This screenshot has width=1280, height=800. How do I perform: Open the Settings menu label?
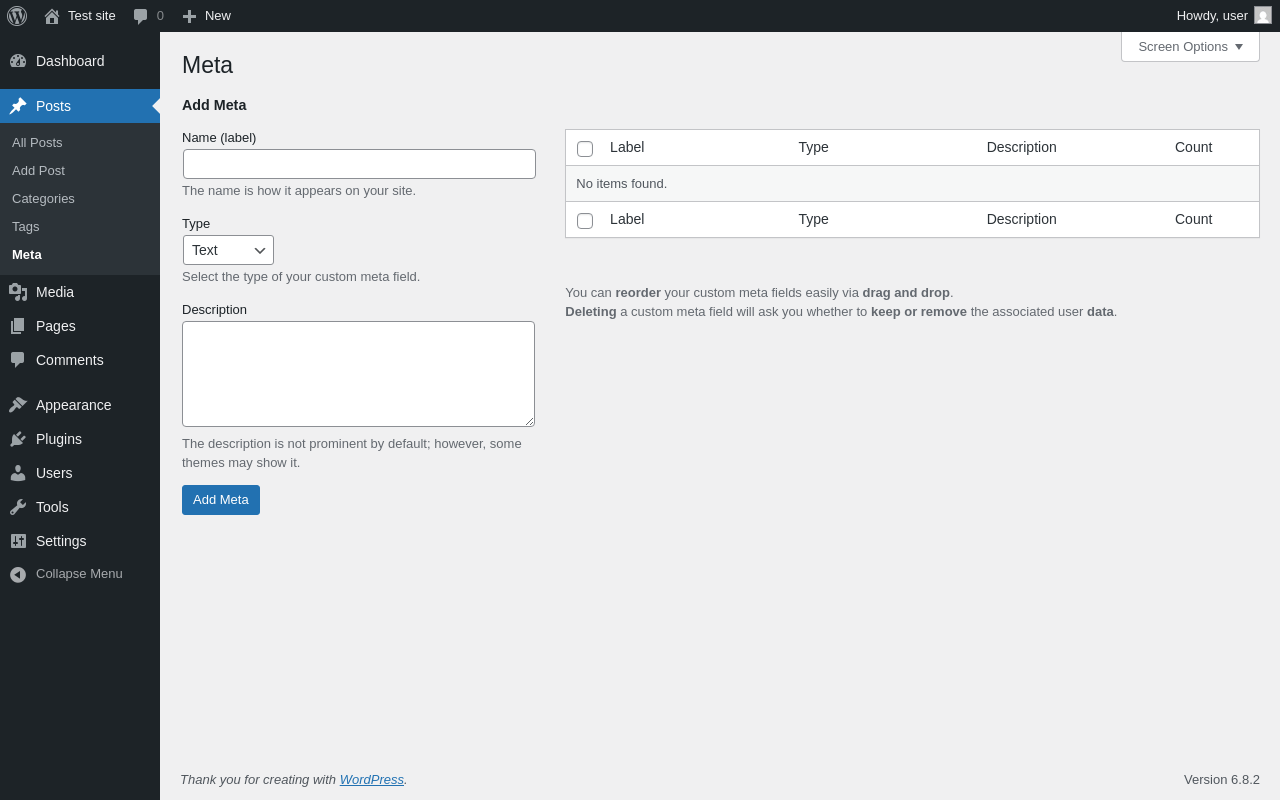point(61,541)
